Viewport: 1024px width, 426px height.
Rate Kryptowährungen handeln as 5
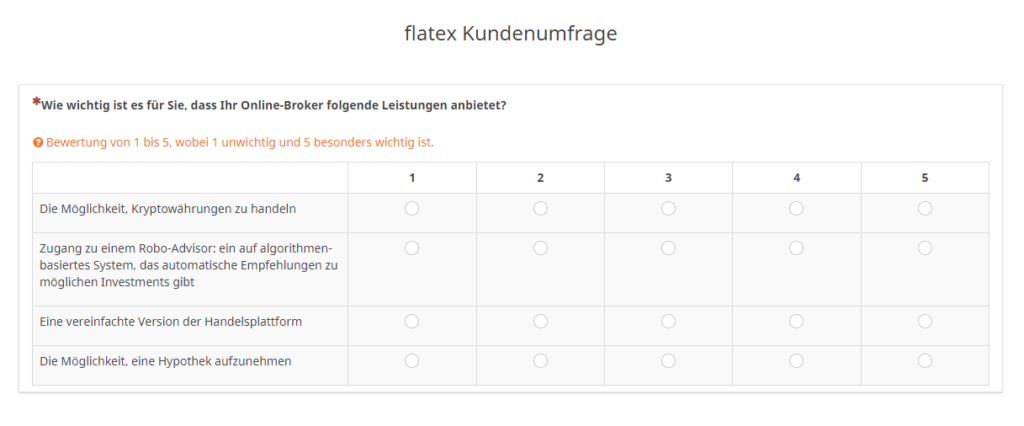(925, 208)
